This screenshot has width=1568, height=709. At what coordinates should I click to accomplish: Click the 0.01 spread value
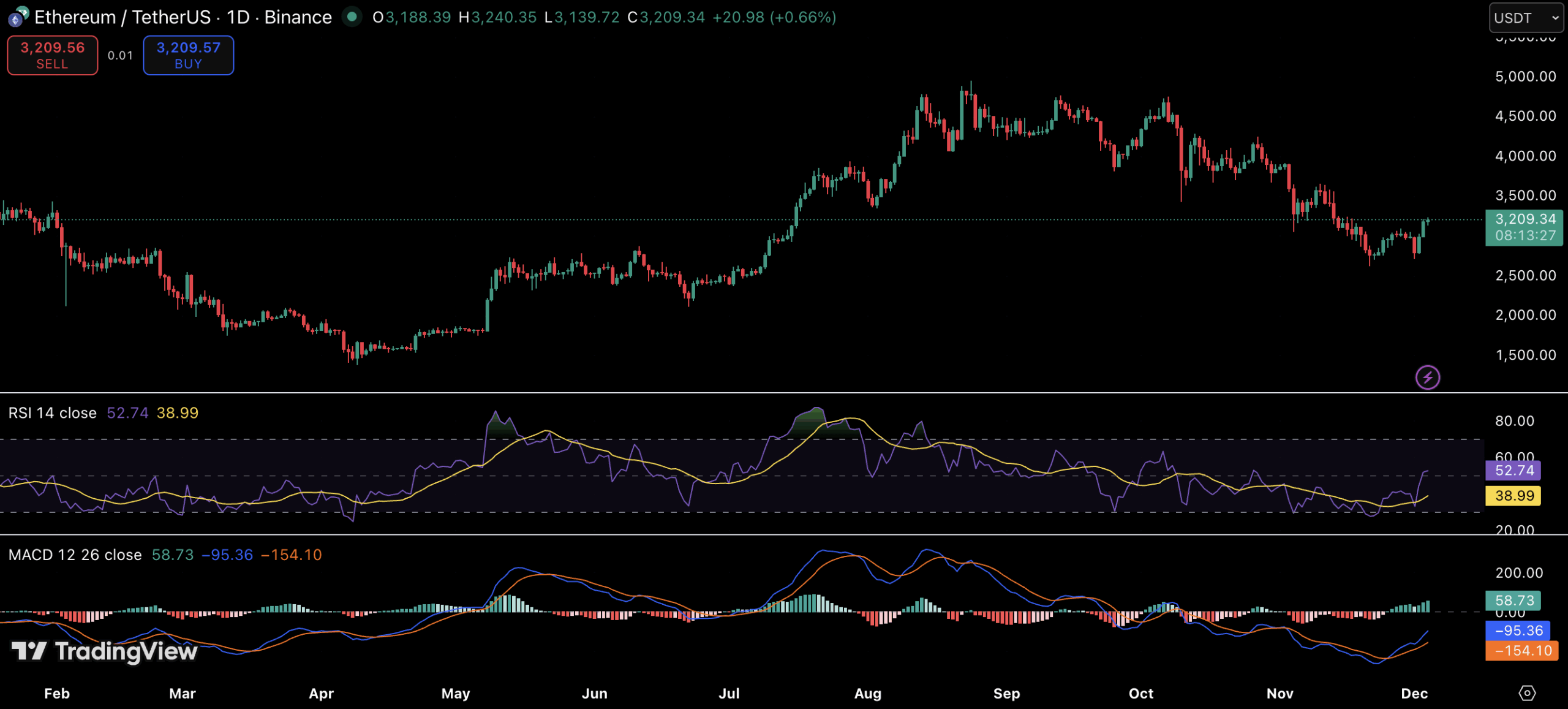pos(120,56)
